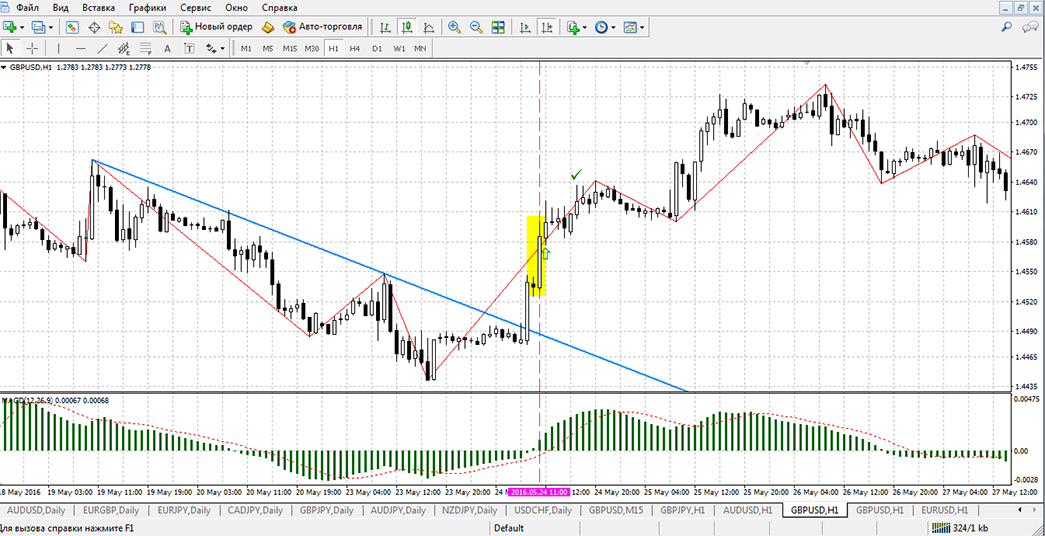Toggle the Navigator folder-star icon

point(116,27)
